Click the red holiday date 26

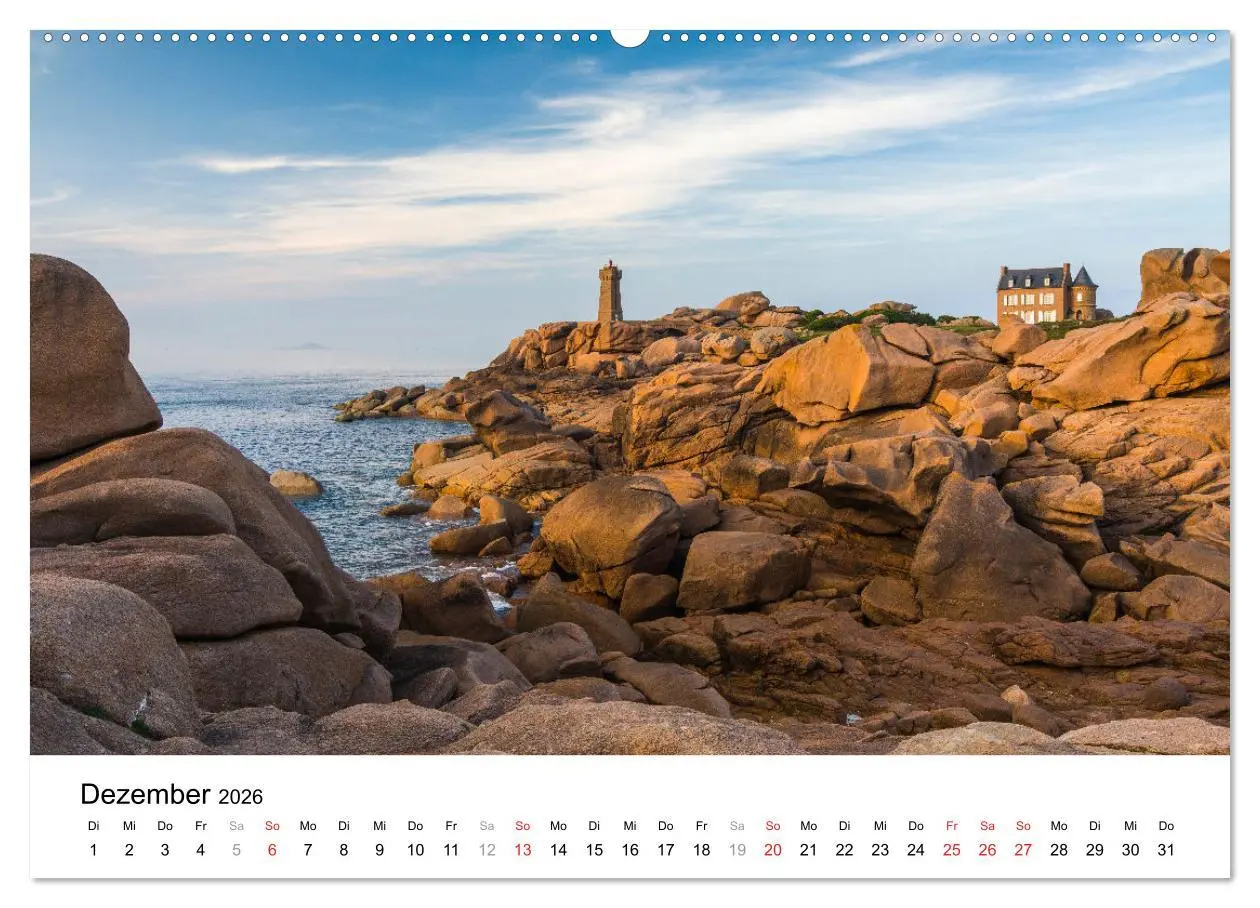(987, 850)
